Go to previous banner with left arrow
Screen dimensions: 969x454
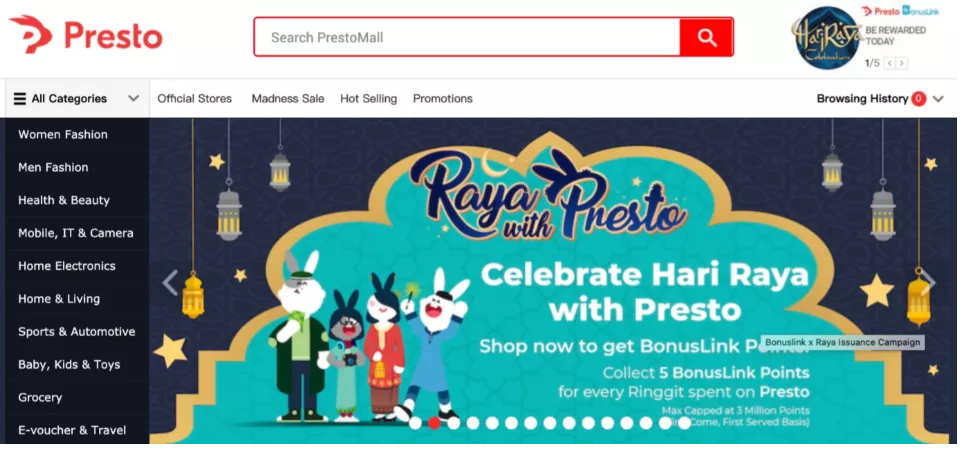170,283
